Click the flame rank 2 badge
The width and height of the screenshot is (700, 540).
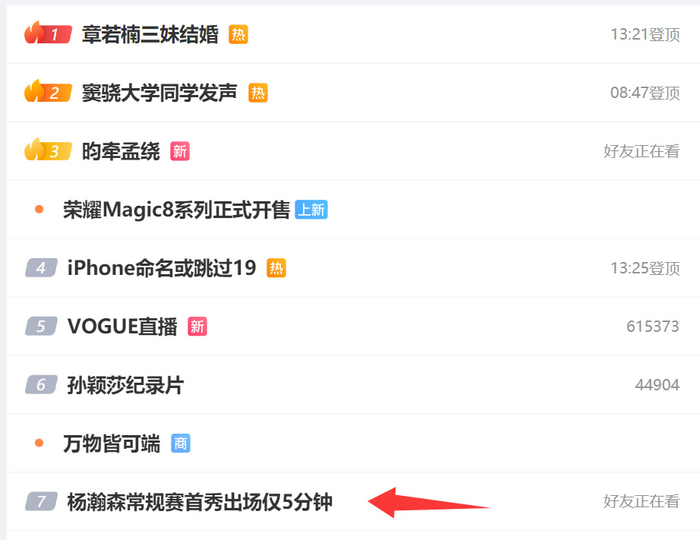coord(48,91)
